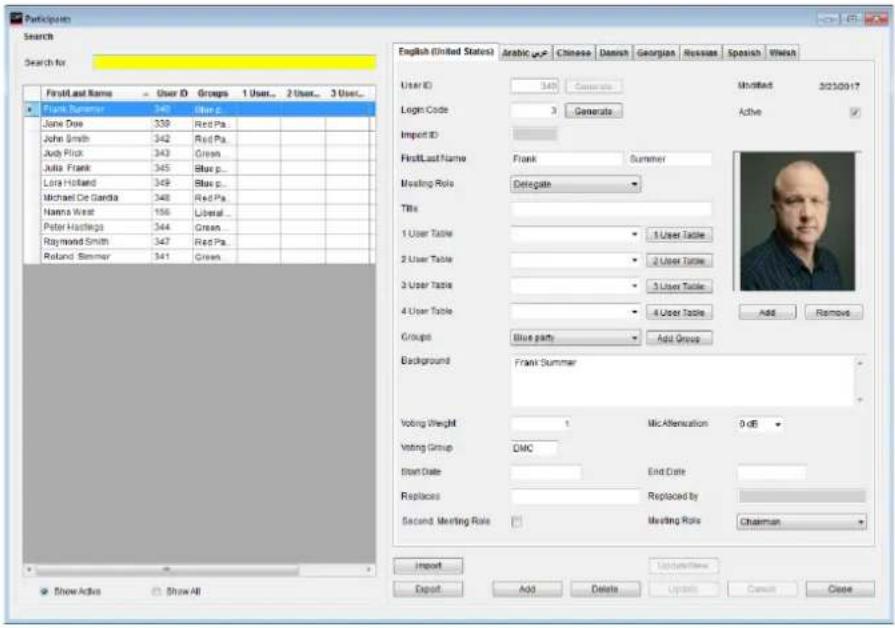Click the Close button at bottom right

pyautogui.click(x=840, y=589)
